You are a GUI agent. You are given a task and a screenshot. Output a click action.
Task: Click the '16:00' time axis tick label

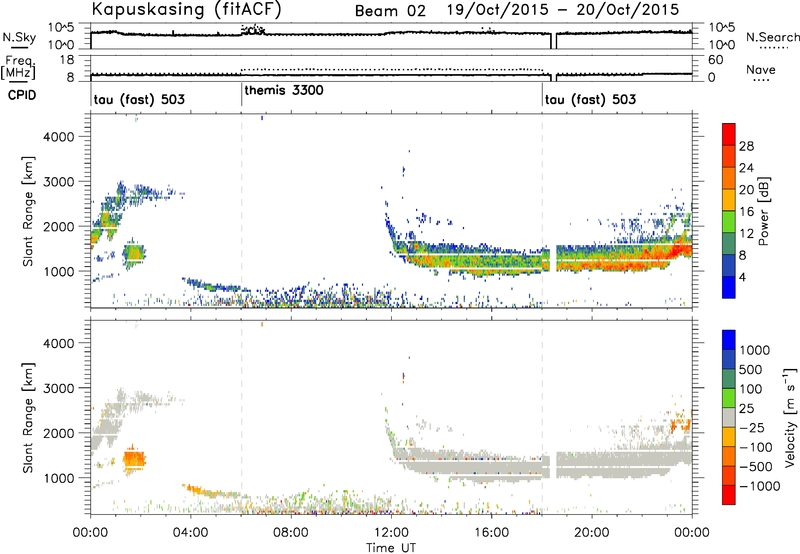click(x=491, y=533)
